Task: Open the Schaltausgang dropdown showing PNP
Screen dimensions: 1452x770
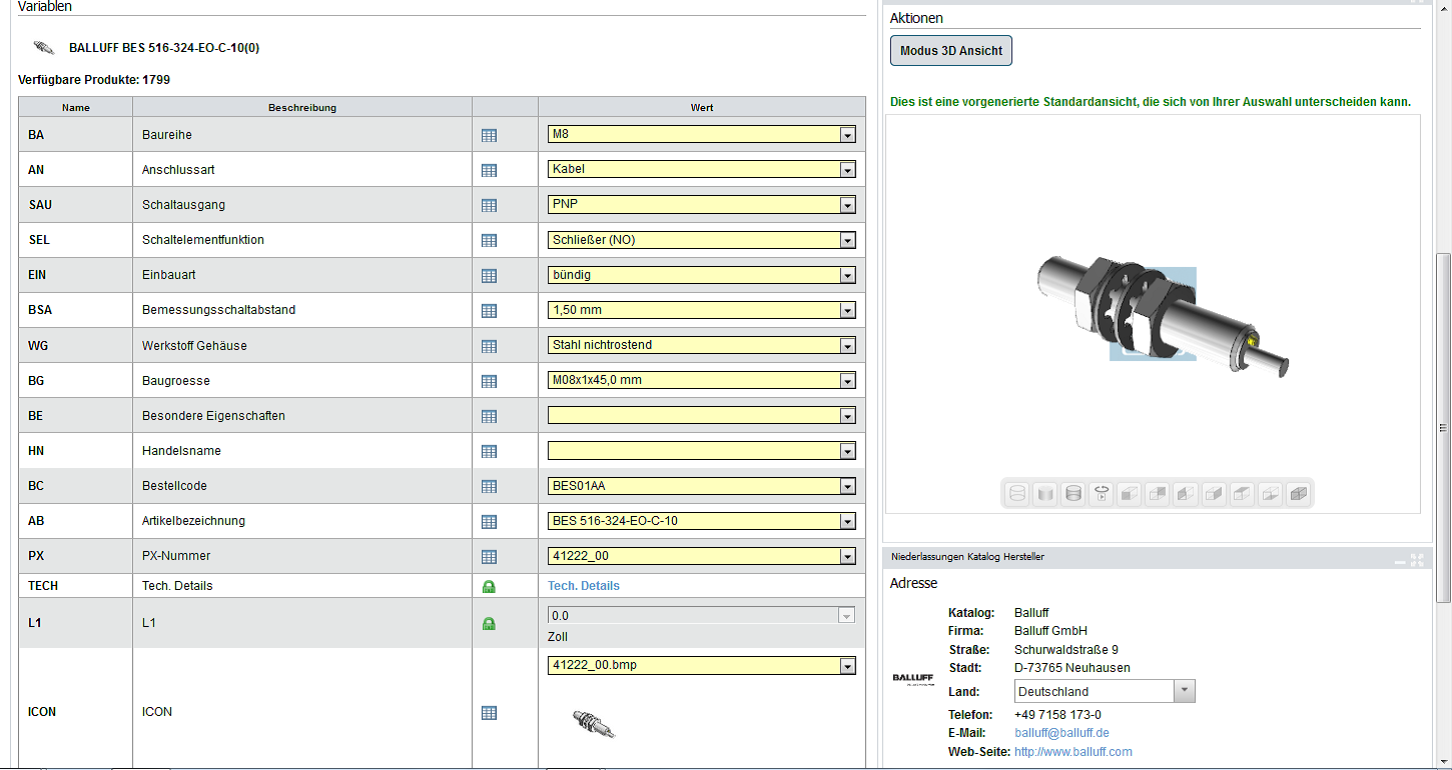Action: (x=702, y=204)
